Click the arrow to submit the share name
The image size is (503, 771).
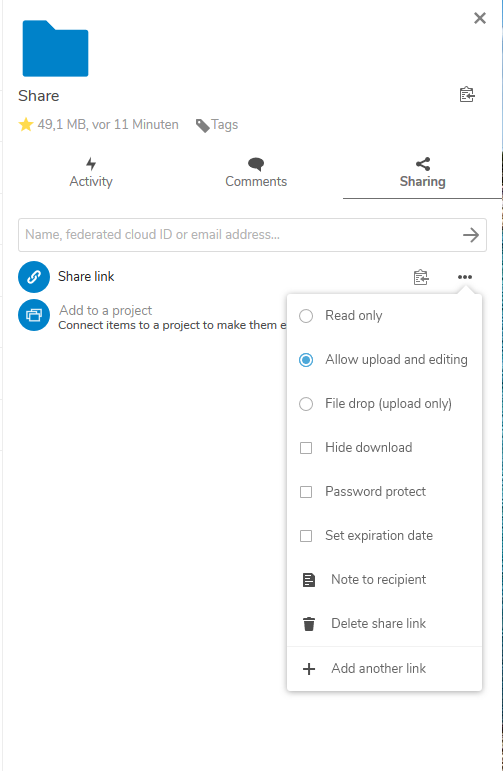[471, 235]
